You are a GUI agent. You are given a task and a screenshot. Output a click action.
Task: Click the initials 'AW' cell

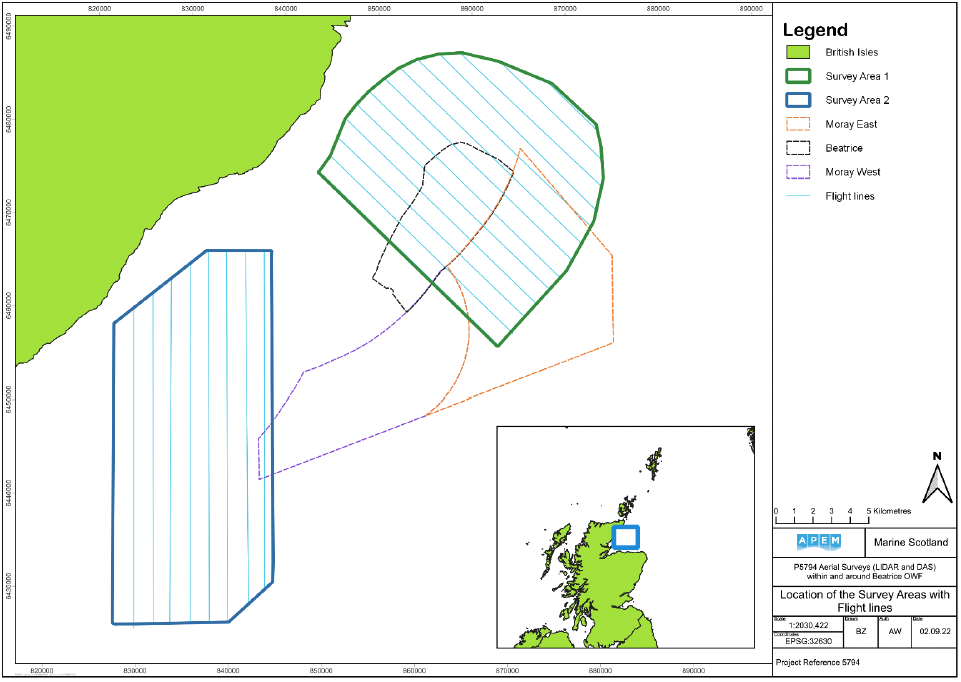(895, 631)
